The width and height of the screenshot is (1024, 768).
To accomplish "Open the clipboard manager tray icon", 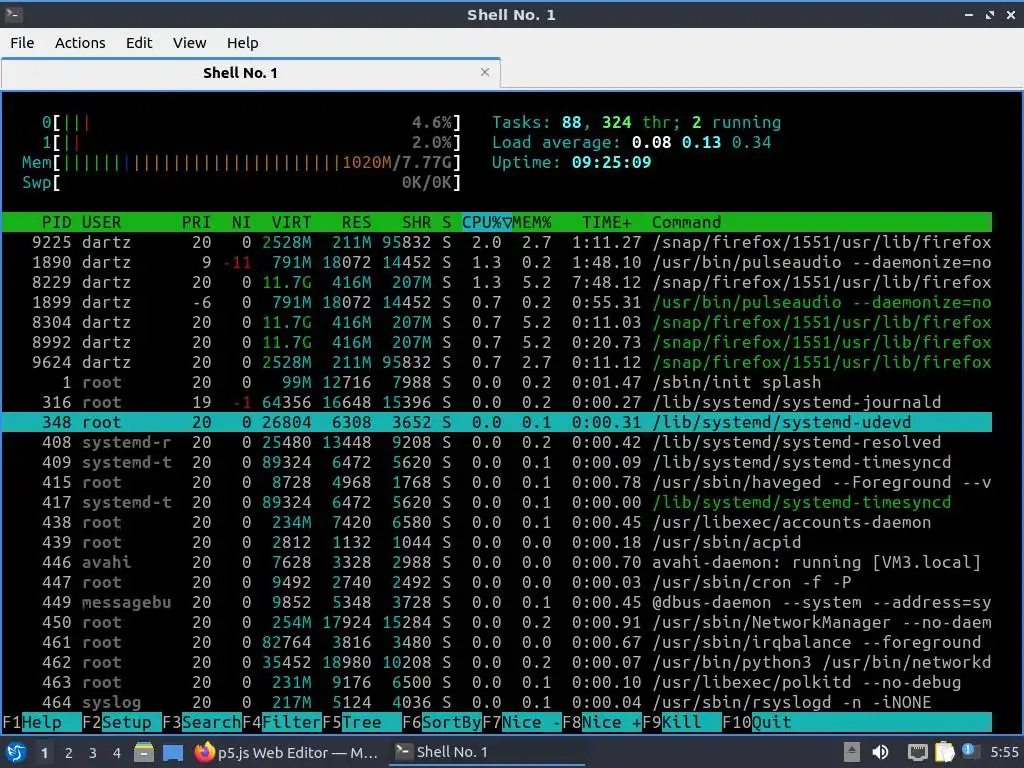I will point(944,752).
